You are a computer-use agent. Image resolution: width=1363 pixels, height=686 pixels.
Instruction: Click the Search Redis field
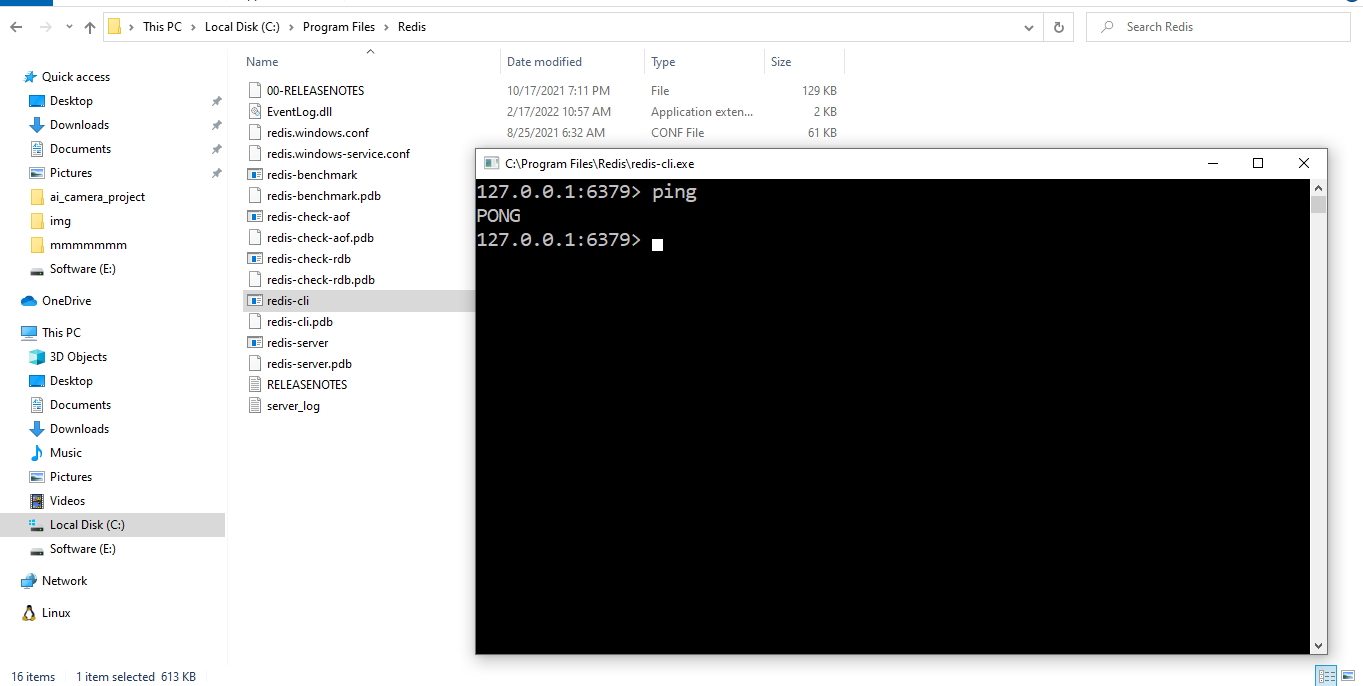[x=1218, y=27]
